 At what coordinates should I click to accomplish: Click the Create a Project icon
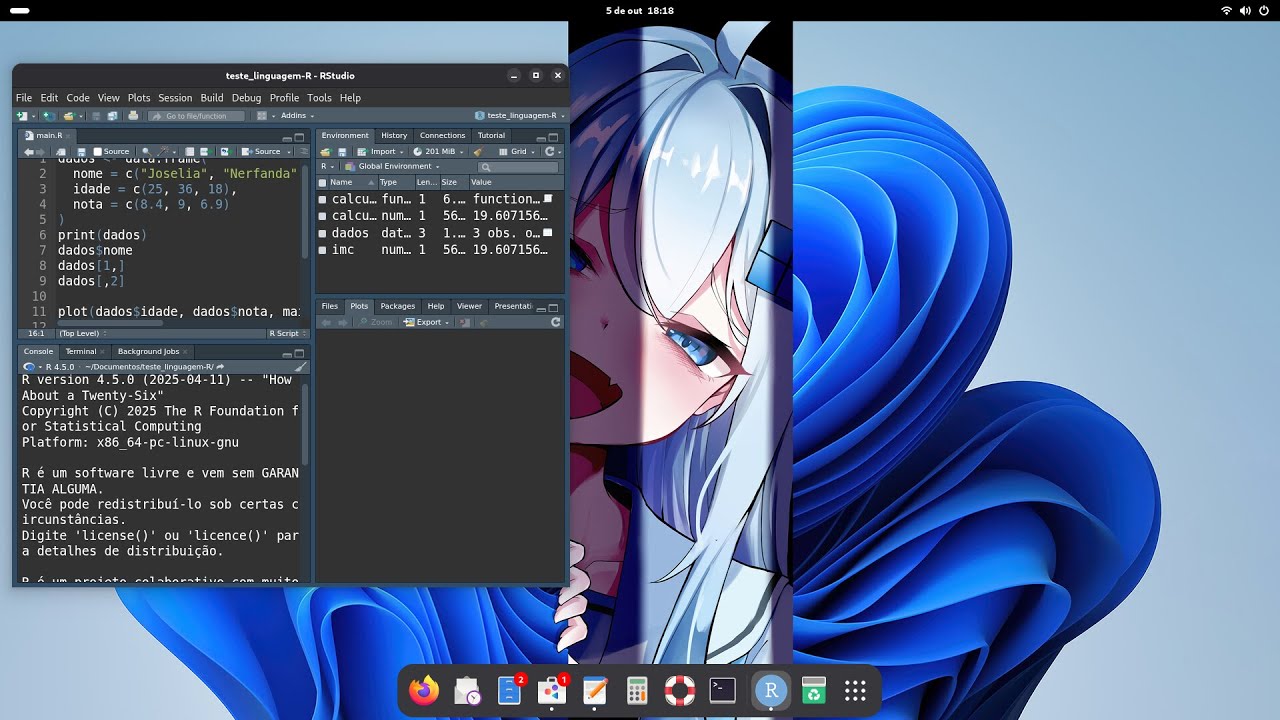pos(48,116)
